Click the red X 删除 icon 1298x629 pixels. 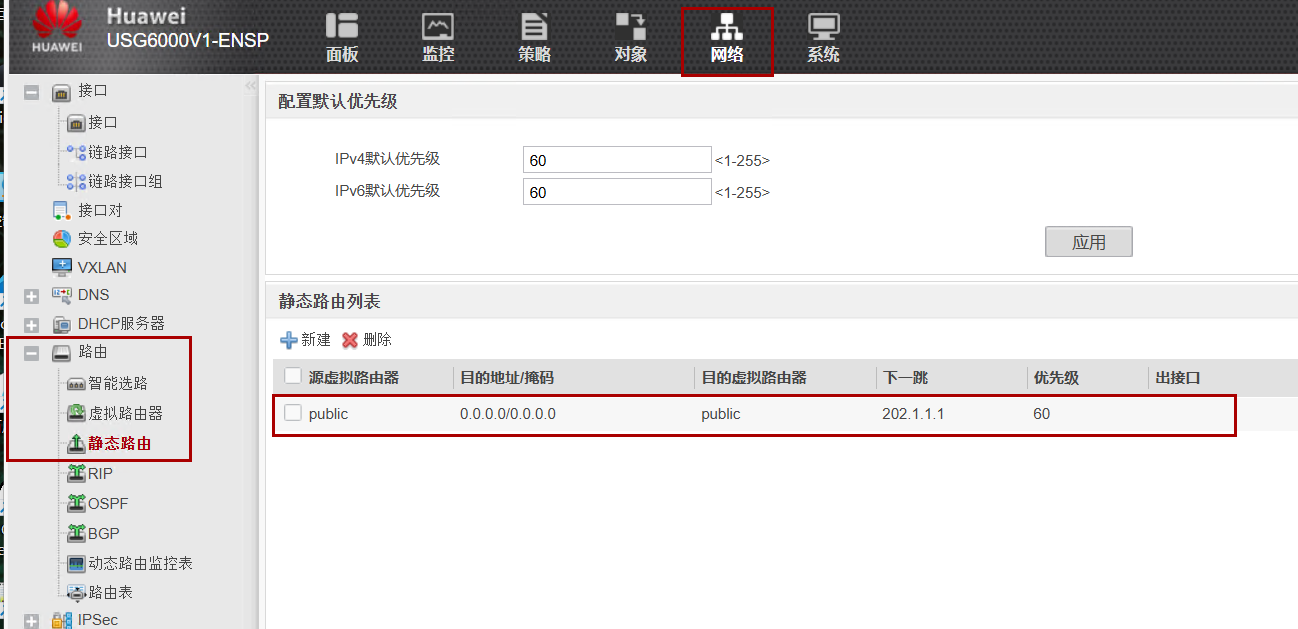coord(350,340)
